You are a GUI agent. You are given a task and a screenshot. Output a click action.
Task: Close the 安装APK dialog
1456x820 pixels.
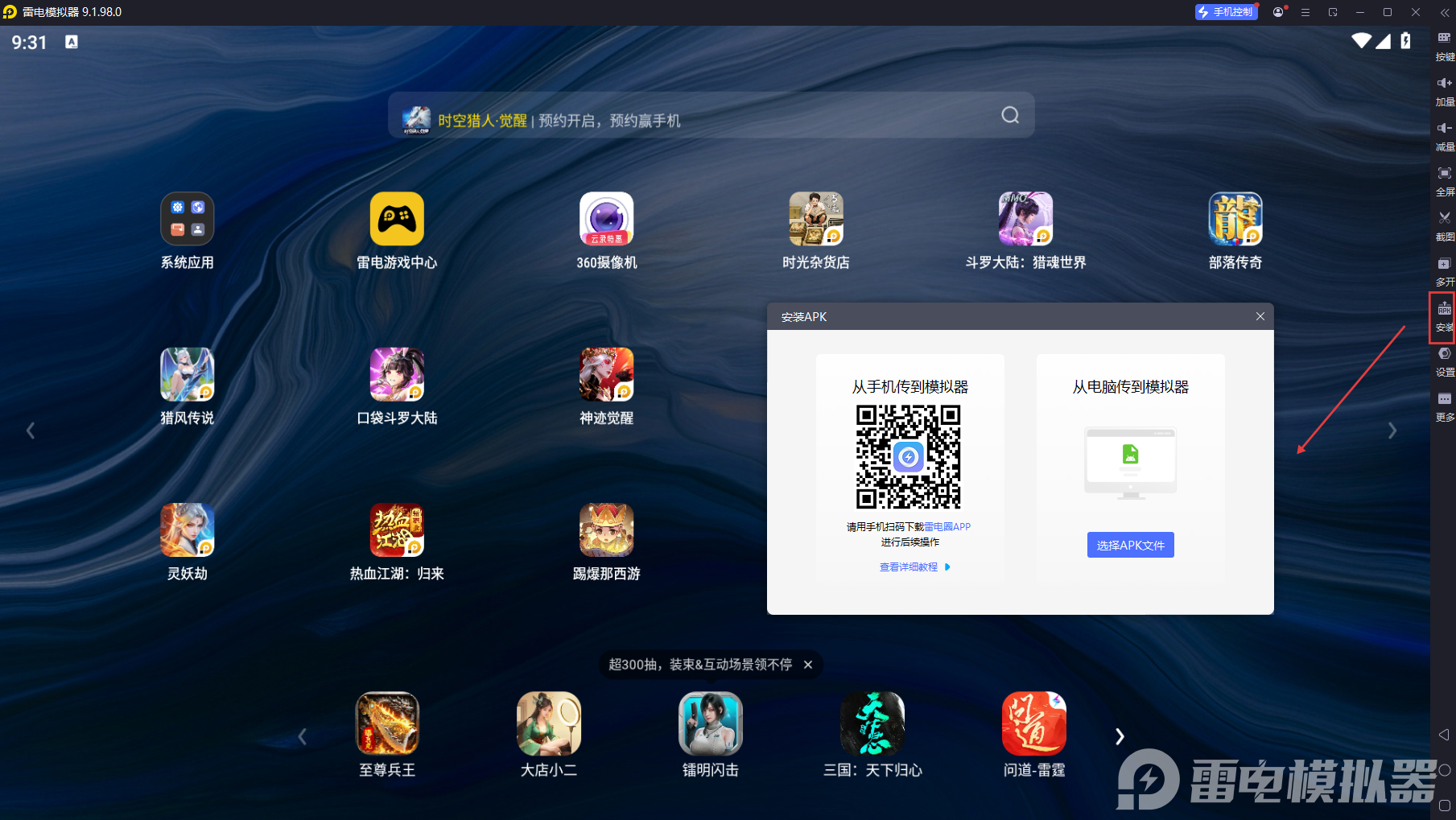1260,316
